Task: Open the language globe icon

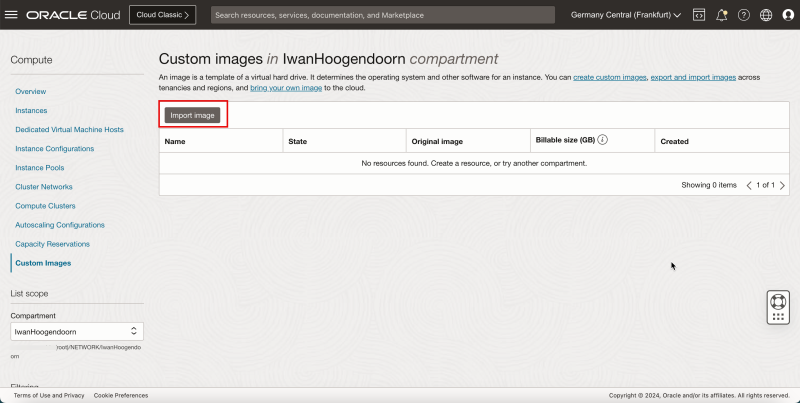Action: 766,15
